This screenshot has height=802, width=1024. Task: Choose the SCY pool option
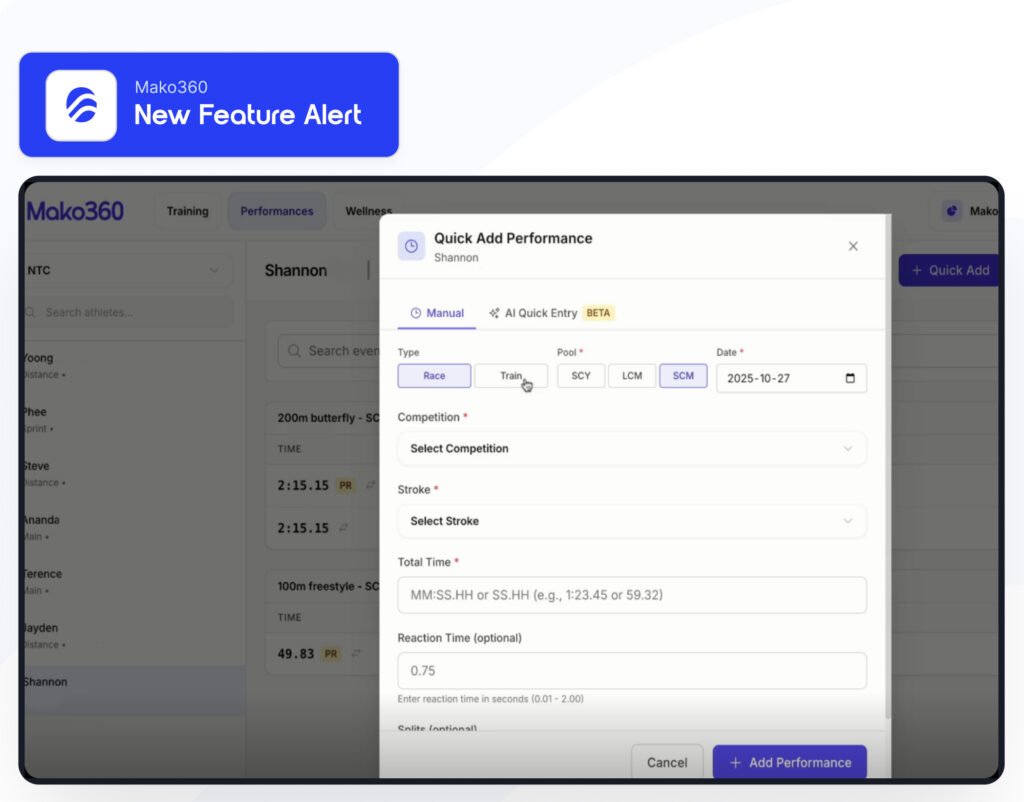pos(581,376)
